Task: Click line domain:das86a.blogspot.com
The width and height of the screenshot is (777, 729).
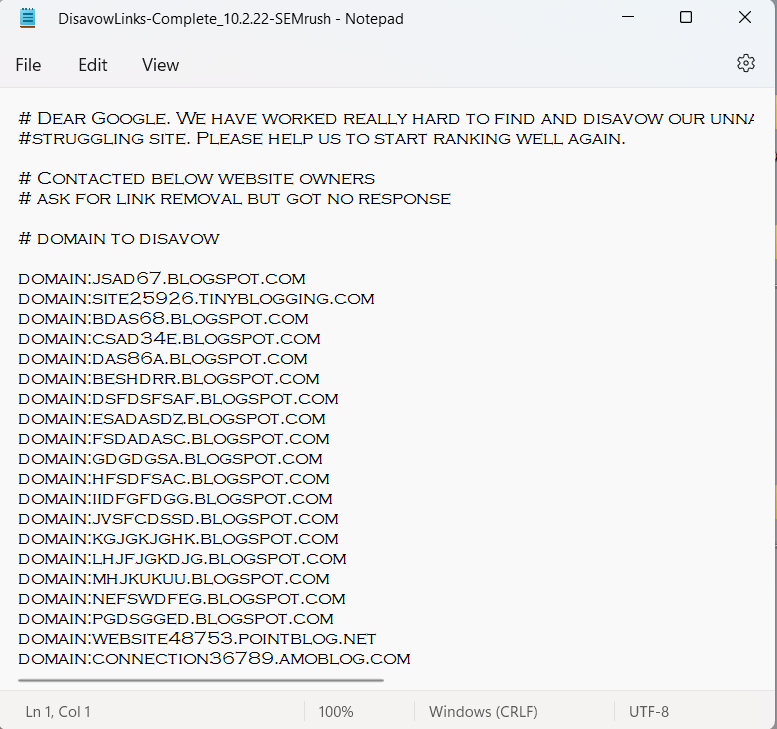Action: pos(163,359)
